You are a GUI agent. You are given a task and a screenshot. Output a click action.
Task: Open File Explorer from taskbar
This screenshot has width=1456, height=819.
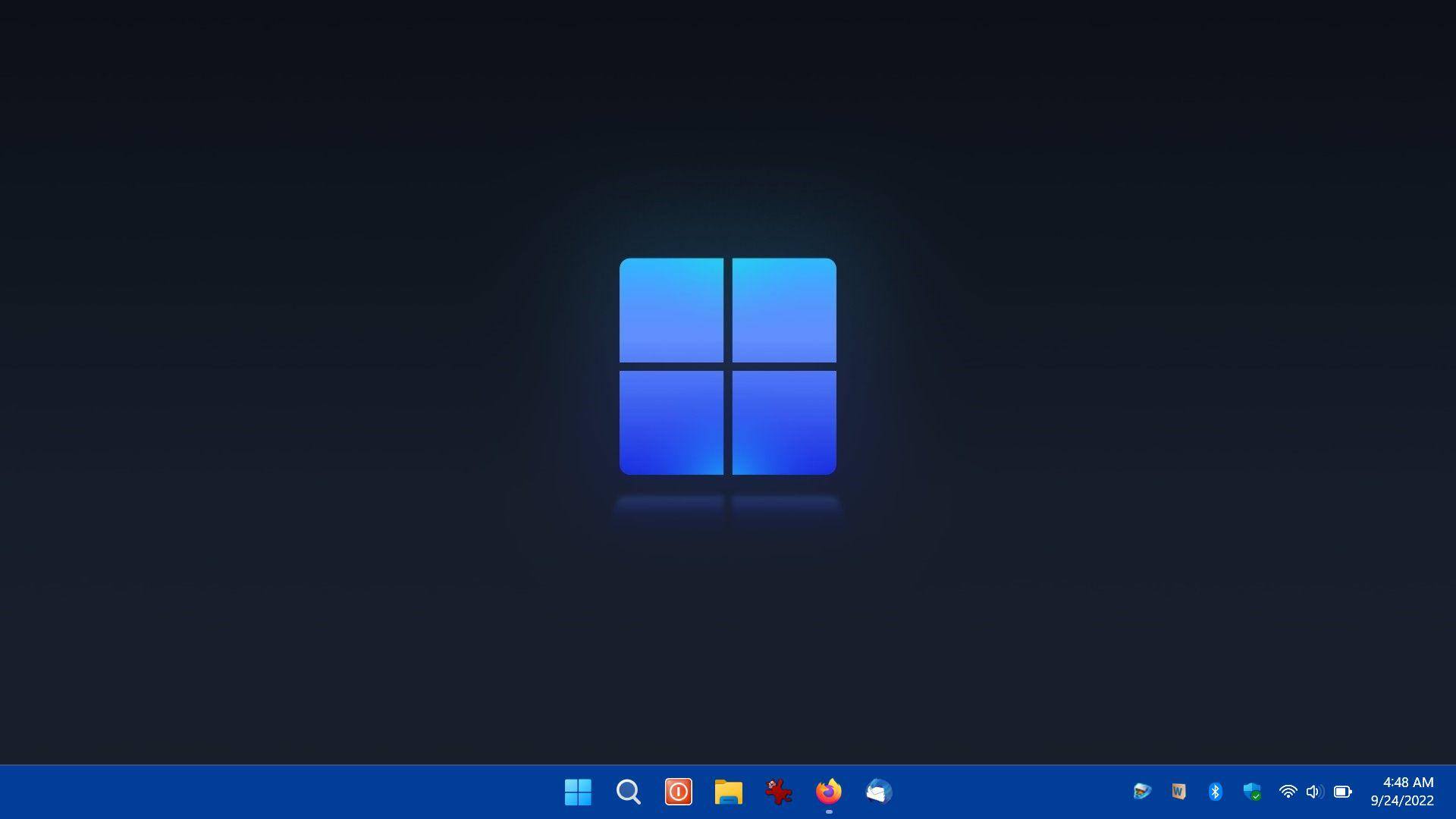tap(728, 792)
